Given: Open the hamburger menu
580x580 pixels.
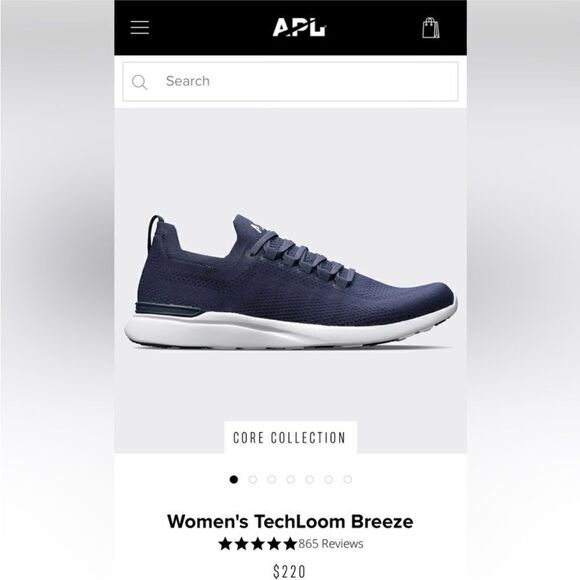Looking at the screenshot, I should [140, 28].
